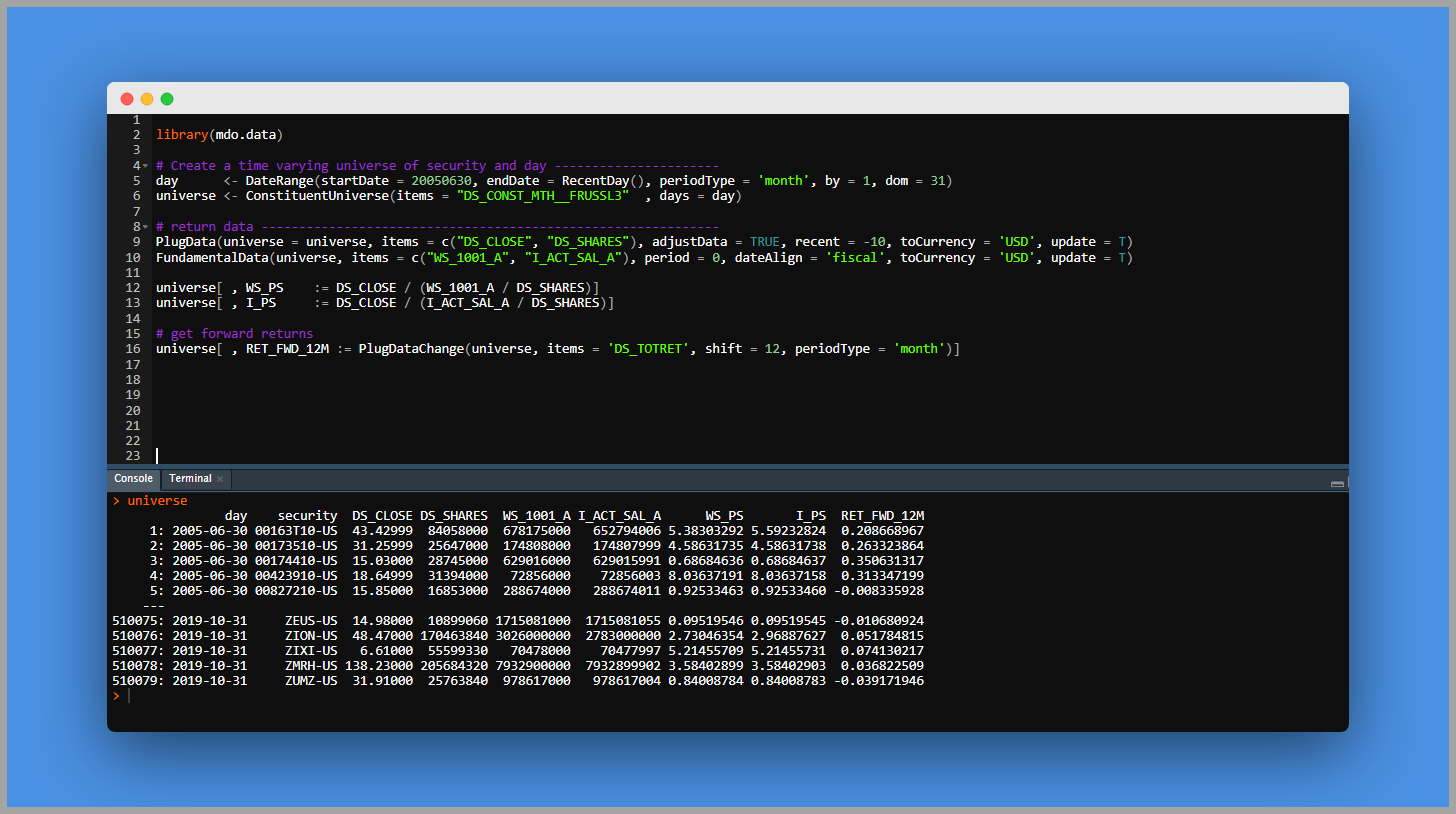Click line number 16 in the gutter
The height and width of the screenshot is (814, 1456).
[132, 349]
